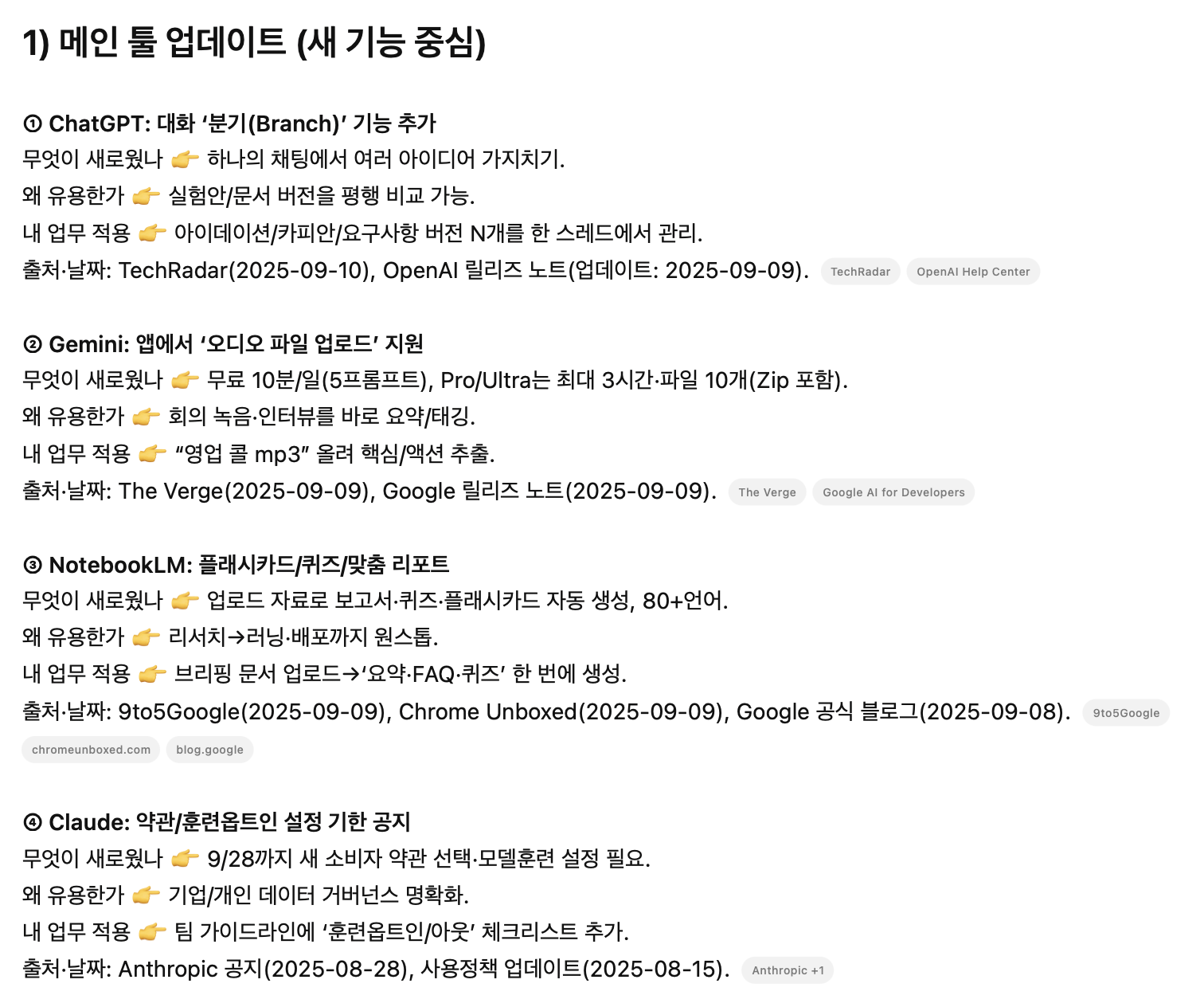Click the blog.google source chip

click(x=209, y=750)
